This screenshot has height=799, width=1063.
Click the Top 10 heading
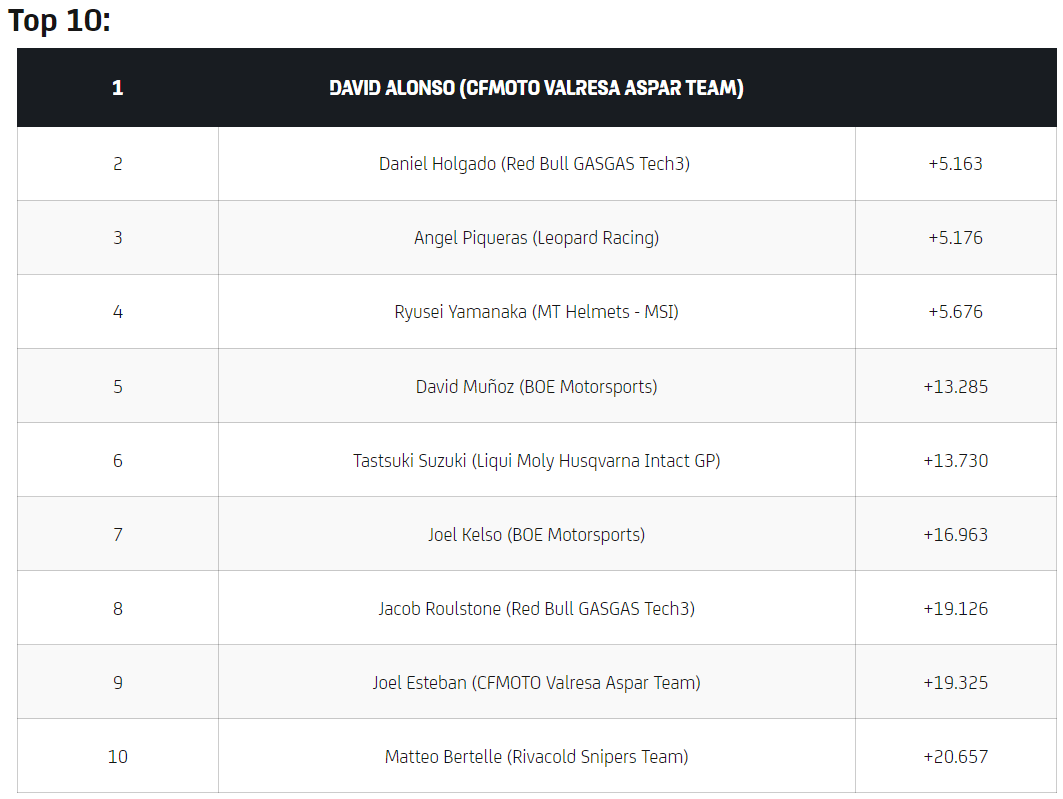59,21
